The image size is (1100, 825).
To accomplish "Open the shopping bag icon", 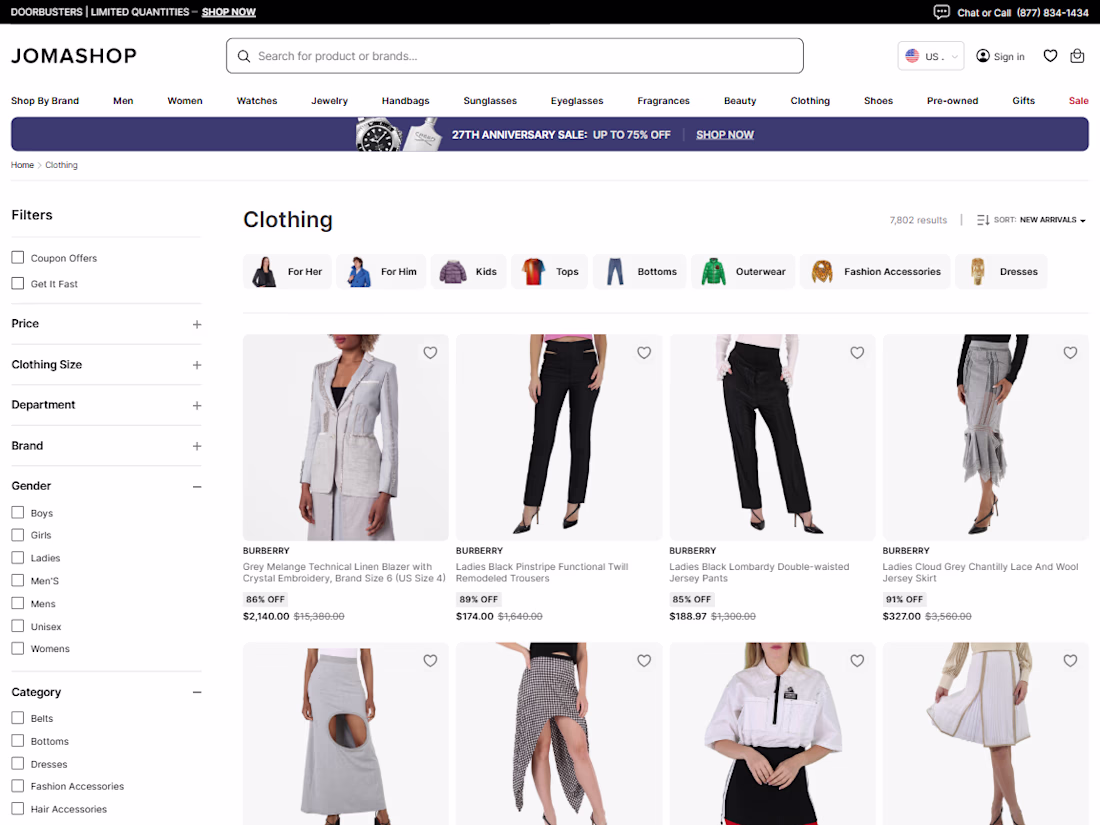I will [1077, 56].
